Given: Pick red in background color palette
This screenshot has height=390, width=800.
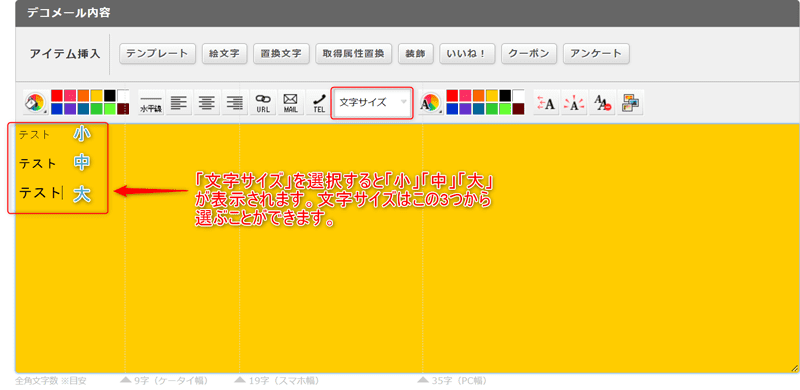Looking at the screenshot, I should tap(57, 95).
